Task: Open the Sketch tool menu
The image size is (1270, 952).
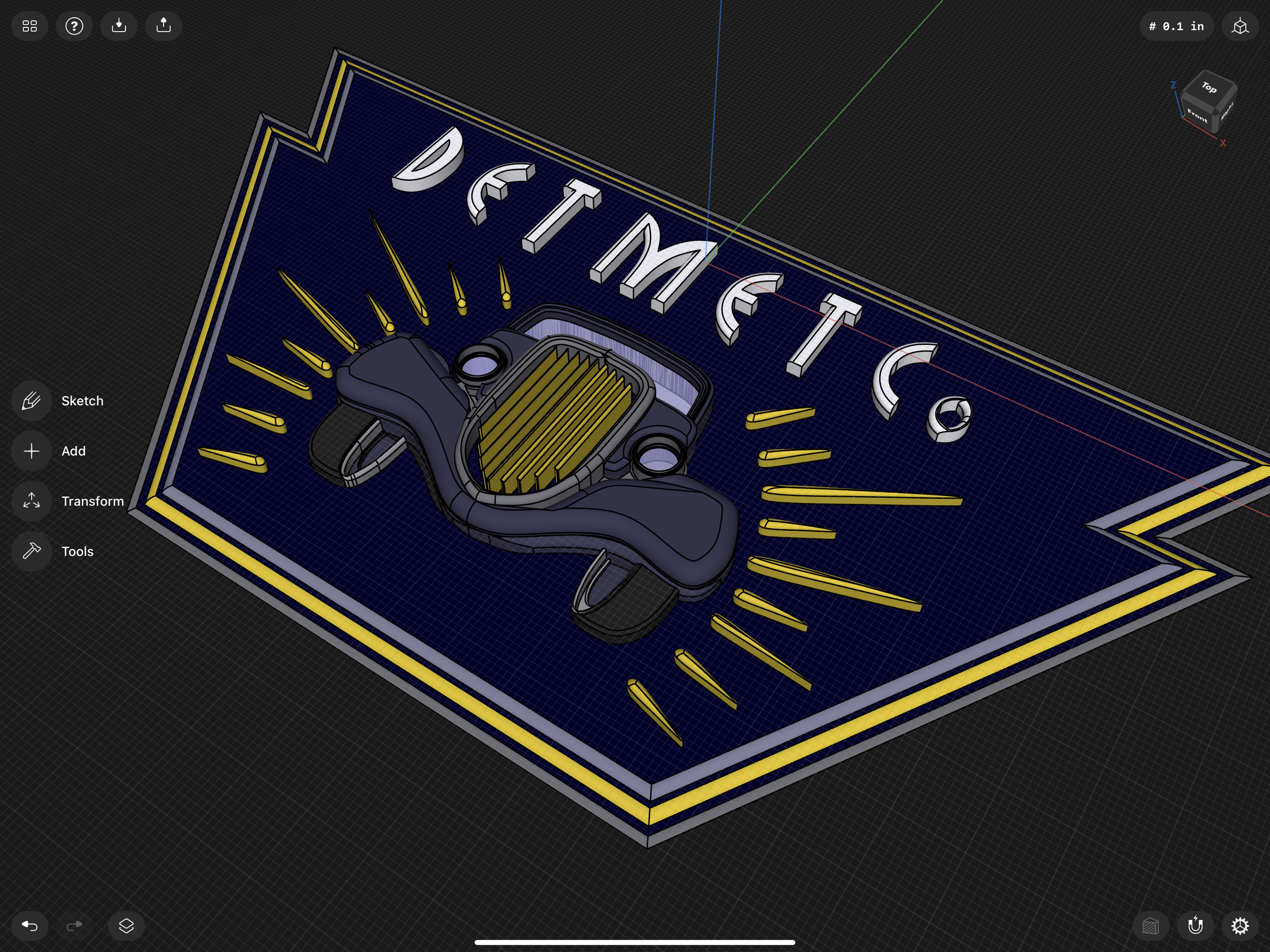Action: click(31, 401)
